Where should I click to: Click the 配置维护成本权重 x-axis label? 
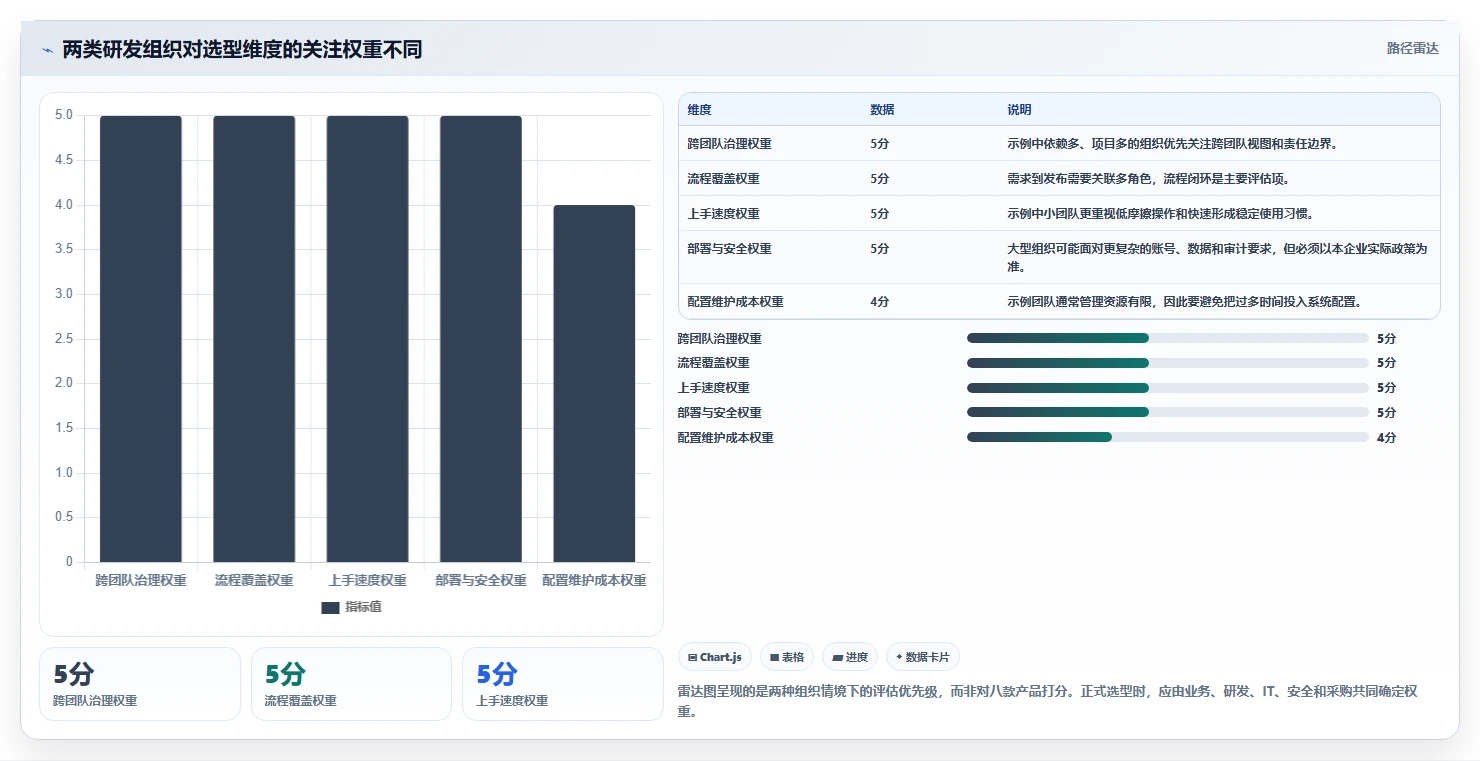(x=594, y=581)
